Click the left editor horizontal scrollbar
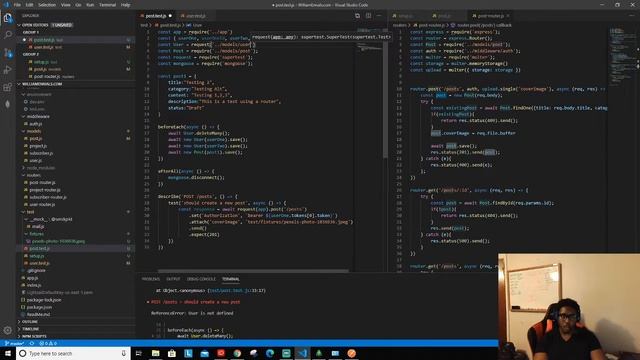The width and height of the screenshot is (640, 360). tap(253, 271)
